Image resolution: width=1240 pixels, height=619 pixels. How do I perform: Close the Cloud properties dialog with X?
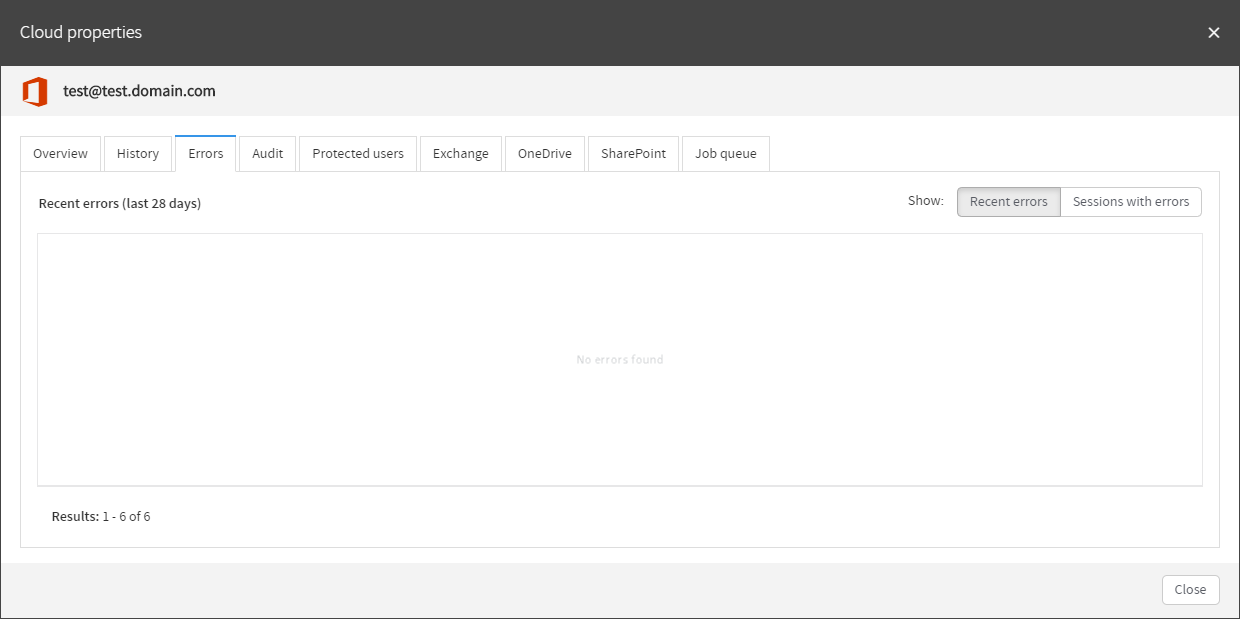(1214, 33)
